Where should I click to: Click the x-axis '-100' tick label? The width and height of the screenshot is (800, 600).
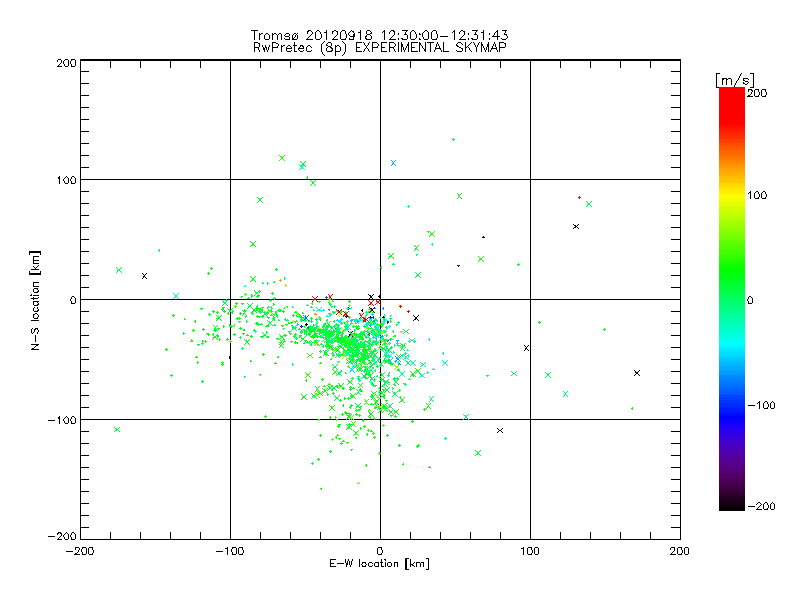click(230, 551)
